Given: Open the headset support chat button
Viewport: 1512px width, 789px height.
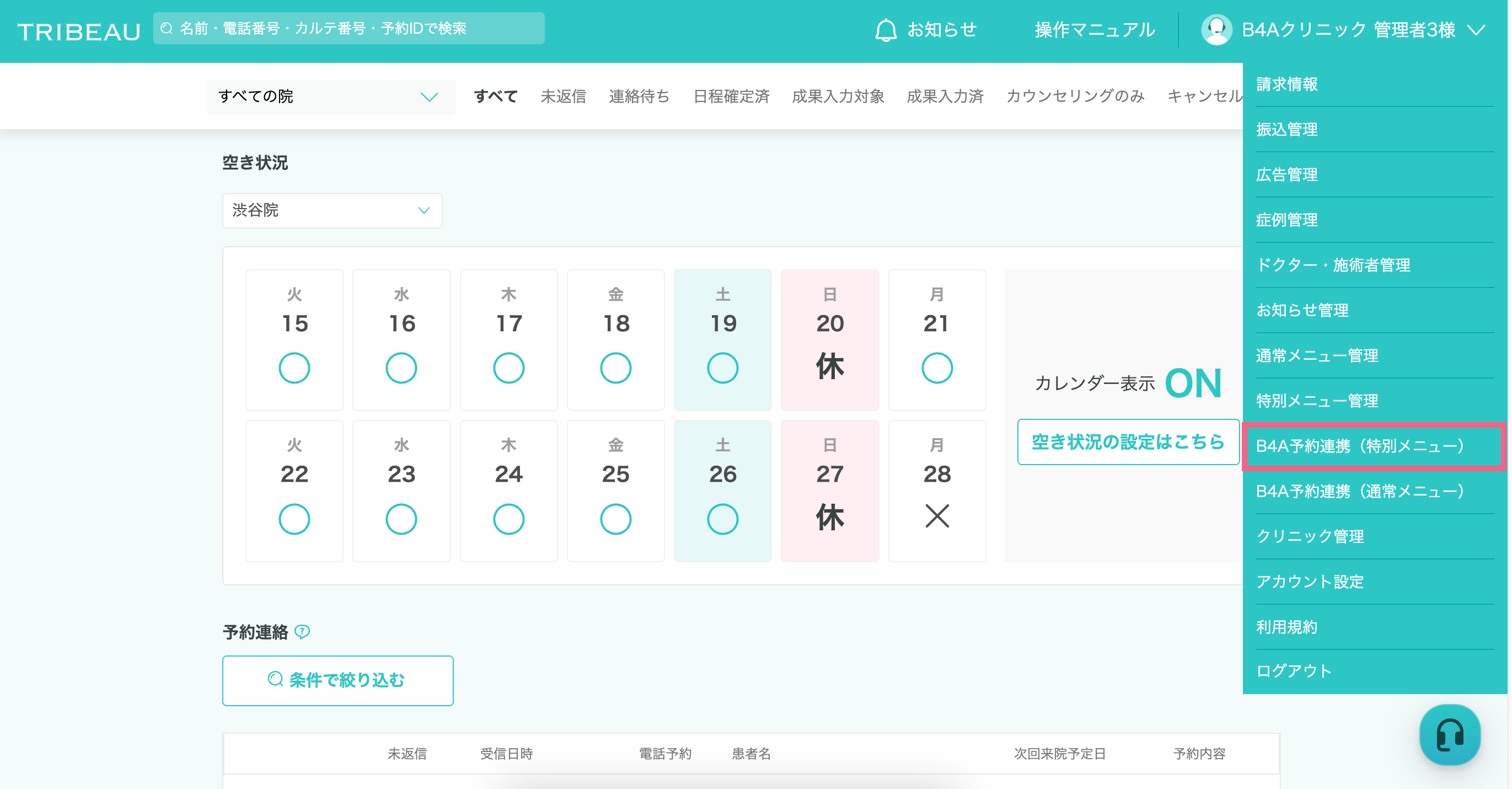Looking at the screenshot, I should (x=1449, y=734).
